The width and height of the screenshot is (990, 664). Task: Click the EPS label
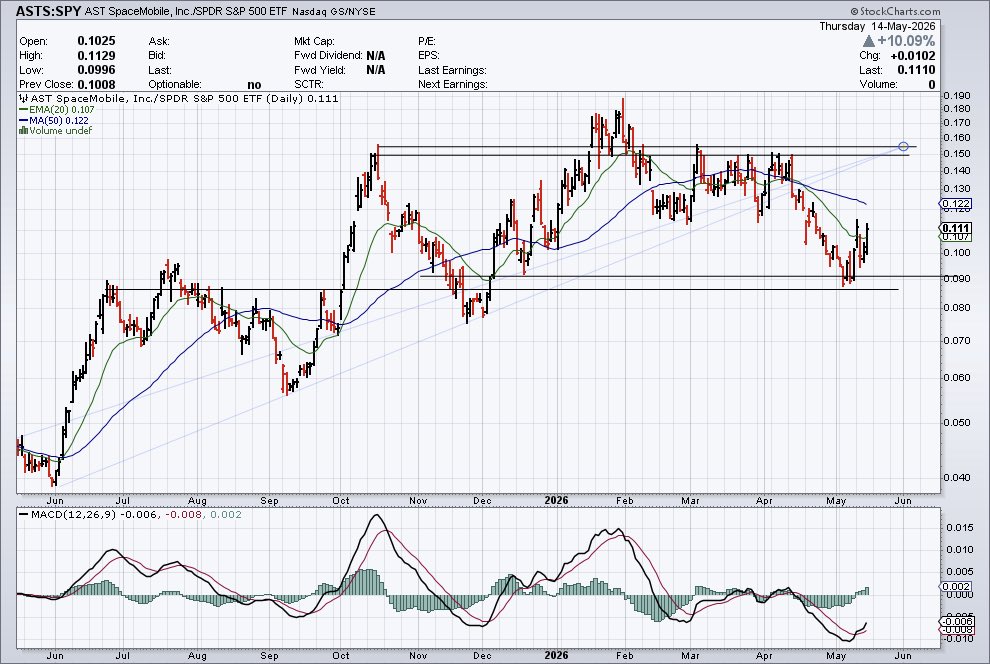[429, 56]
